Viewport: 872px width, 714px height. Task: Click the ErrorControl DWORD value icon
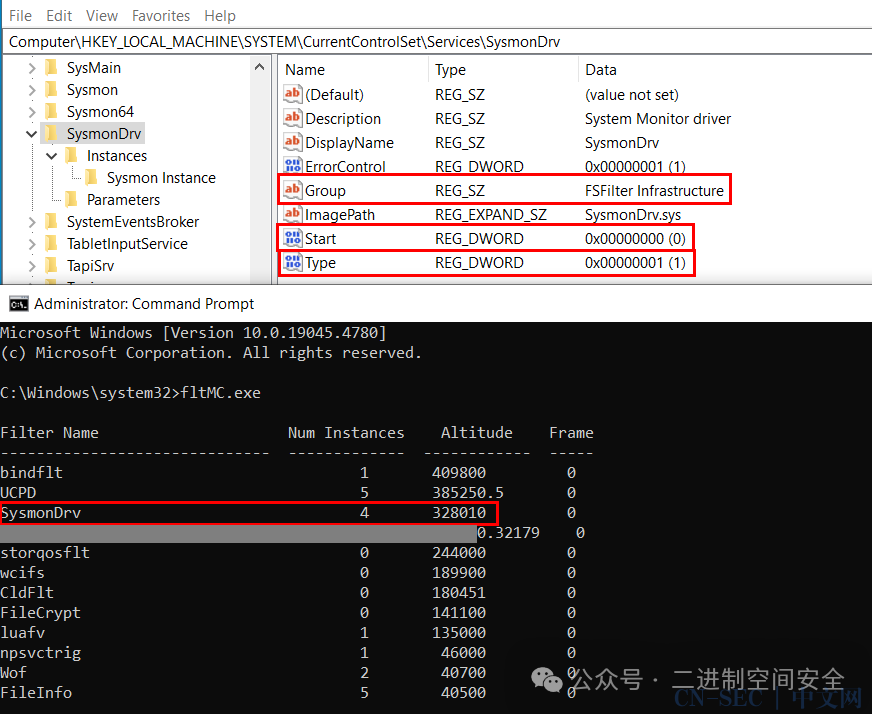[293, 166]
